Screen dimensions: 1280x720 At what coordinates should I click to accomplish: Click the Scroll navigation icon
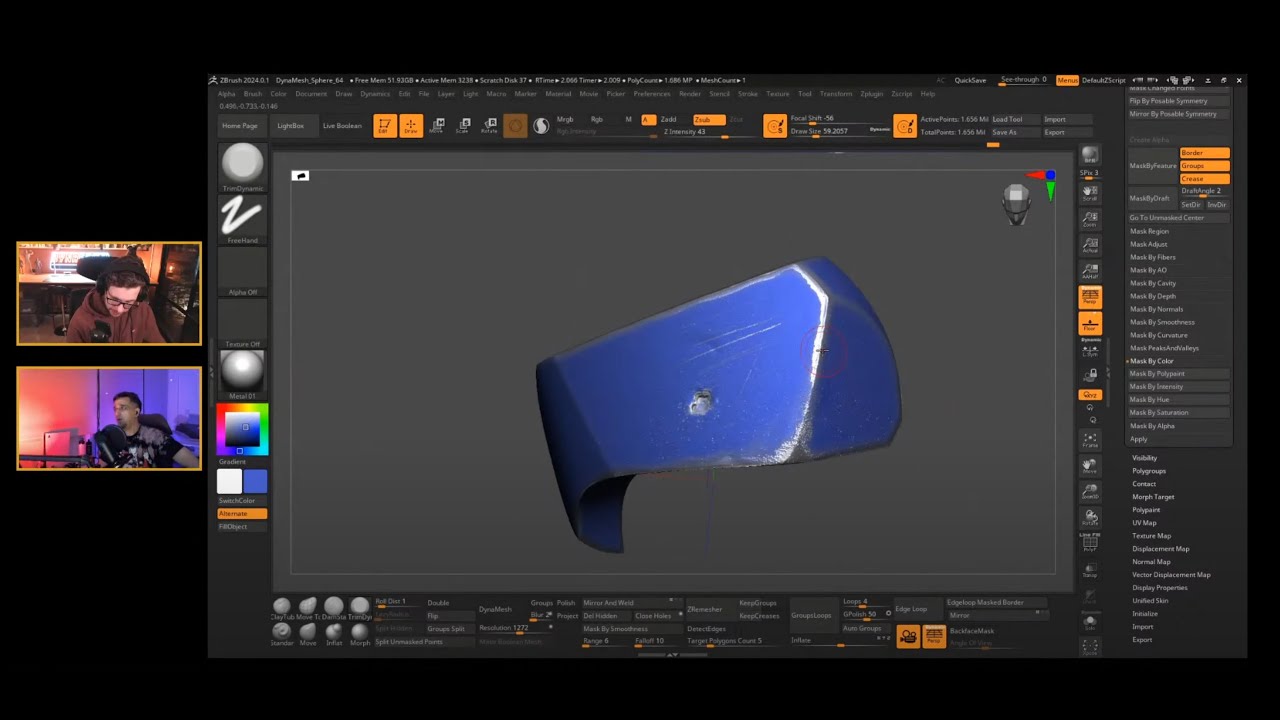[1090, 193]
